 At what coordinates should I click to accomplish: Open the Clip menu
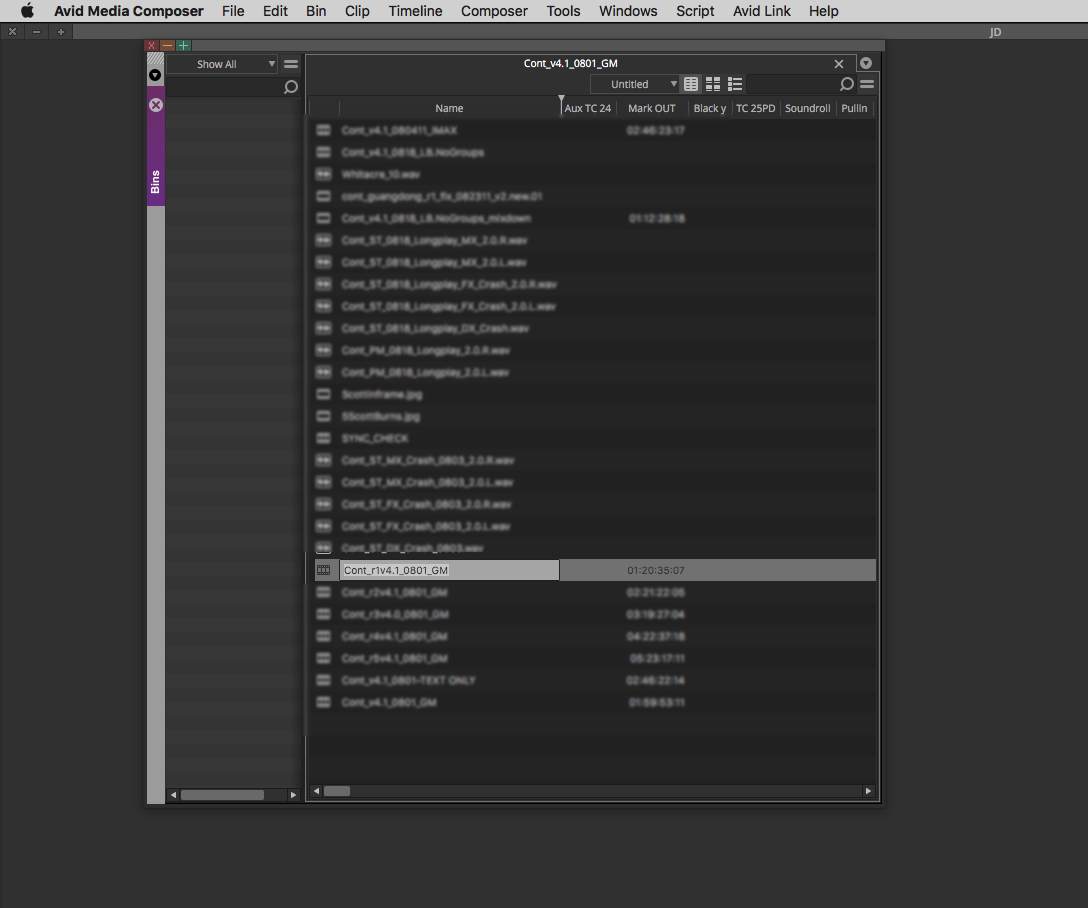click(x=357, y=11)
